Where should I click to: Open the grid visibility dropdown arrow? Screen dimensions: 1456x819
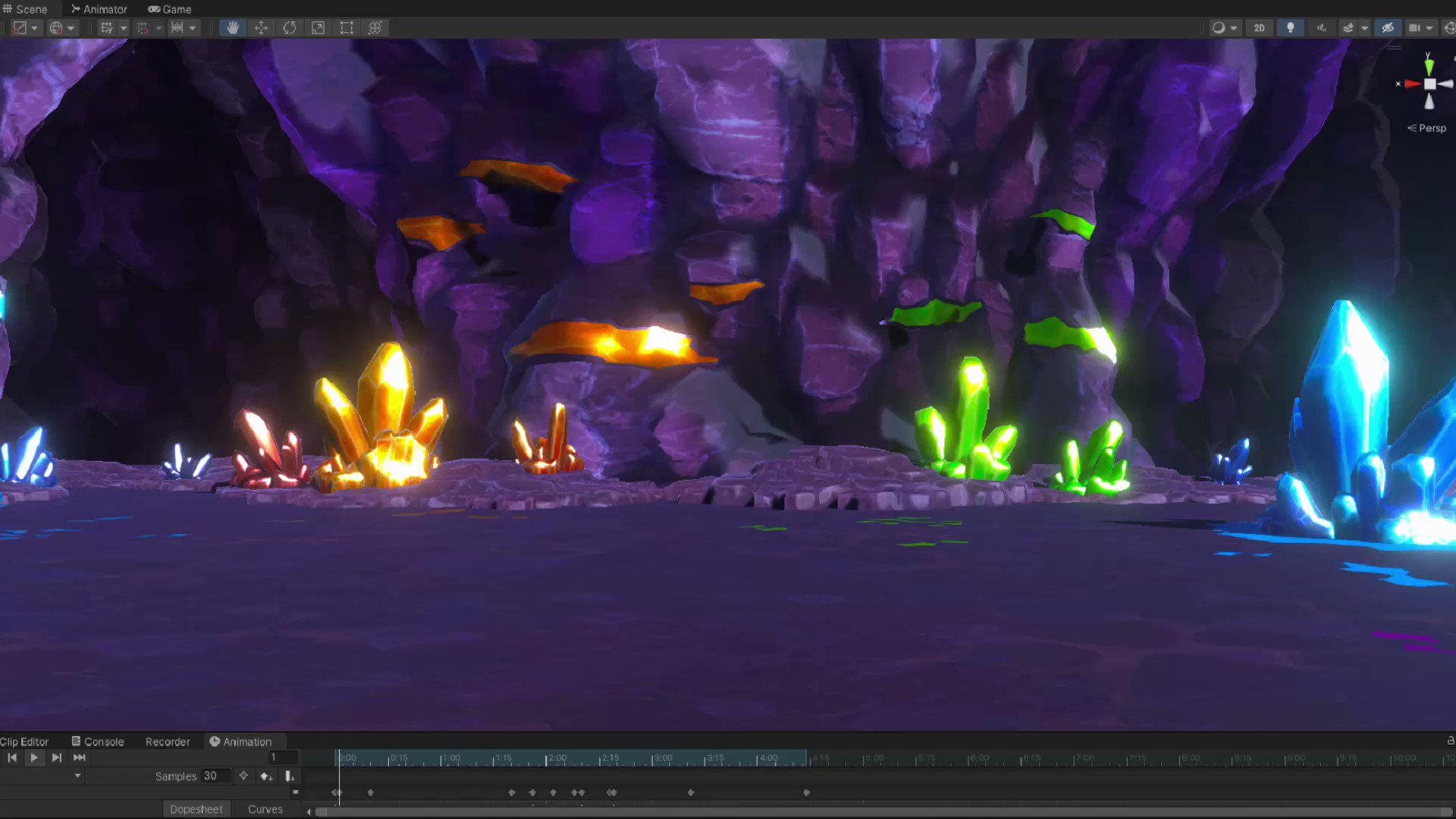pyautogui.click(x=123, y=29)
